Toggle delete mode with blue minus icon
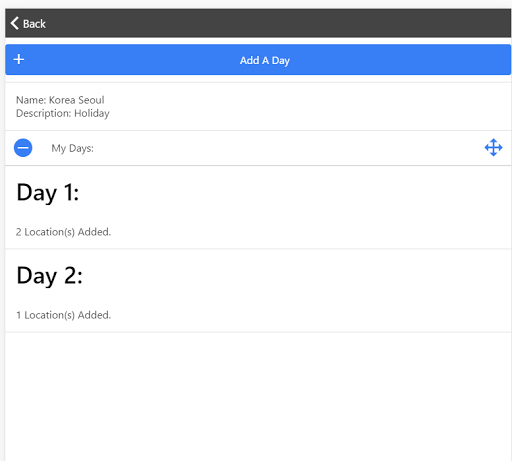The height and width of the screenshot is (461, 512). pyautogui.click(x=23, y=148)
